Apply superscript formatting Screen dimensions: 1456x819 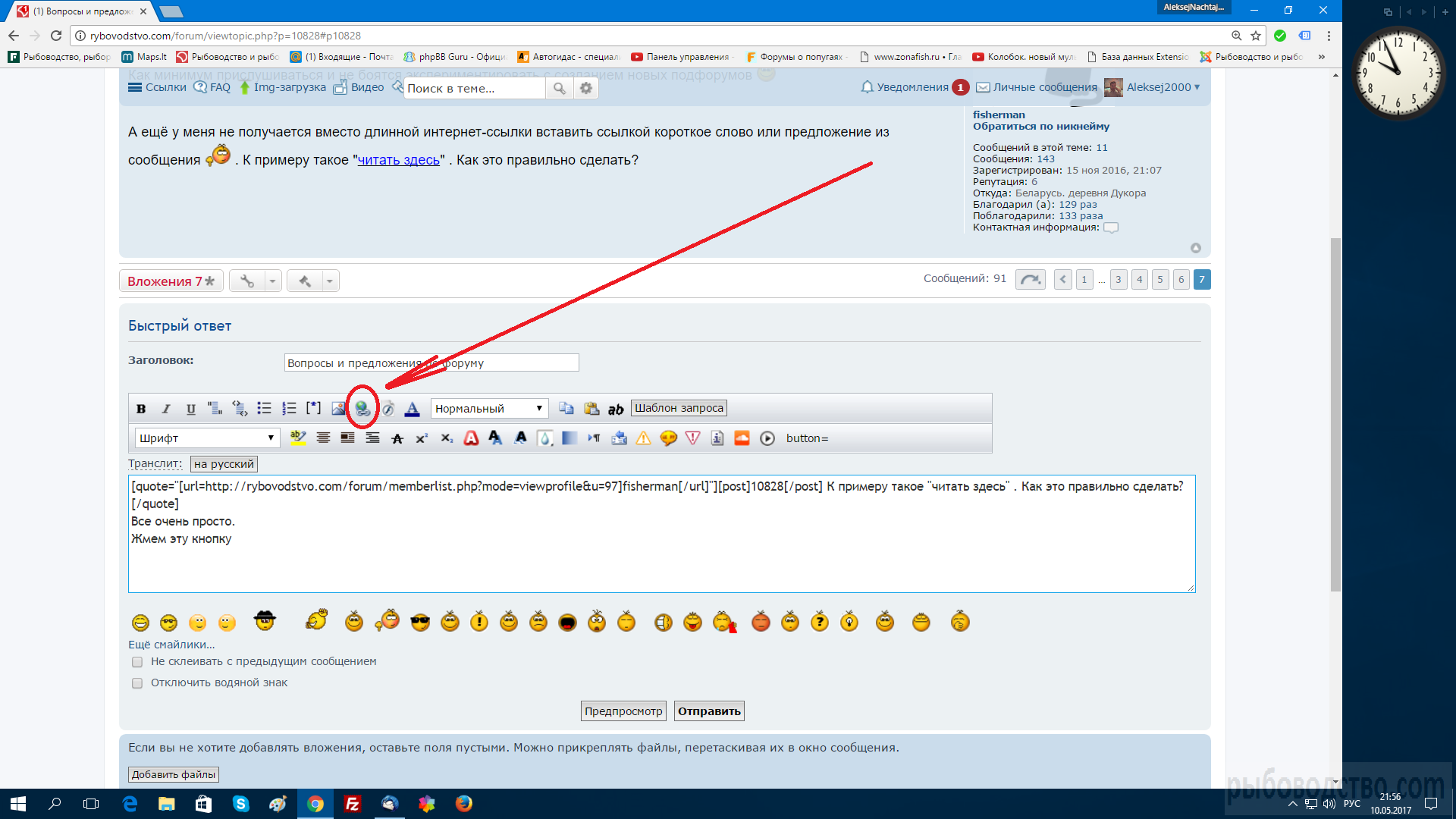422,438
